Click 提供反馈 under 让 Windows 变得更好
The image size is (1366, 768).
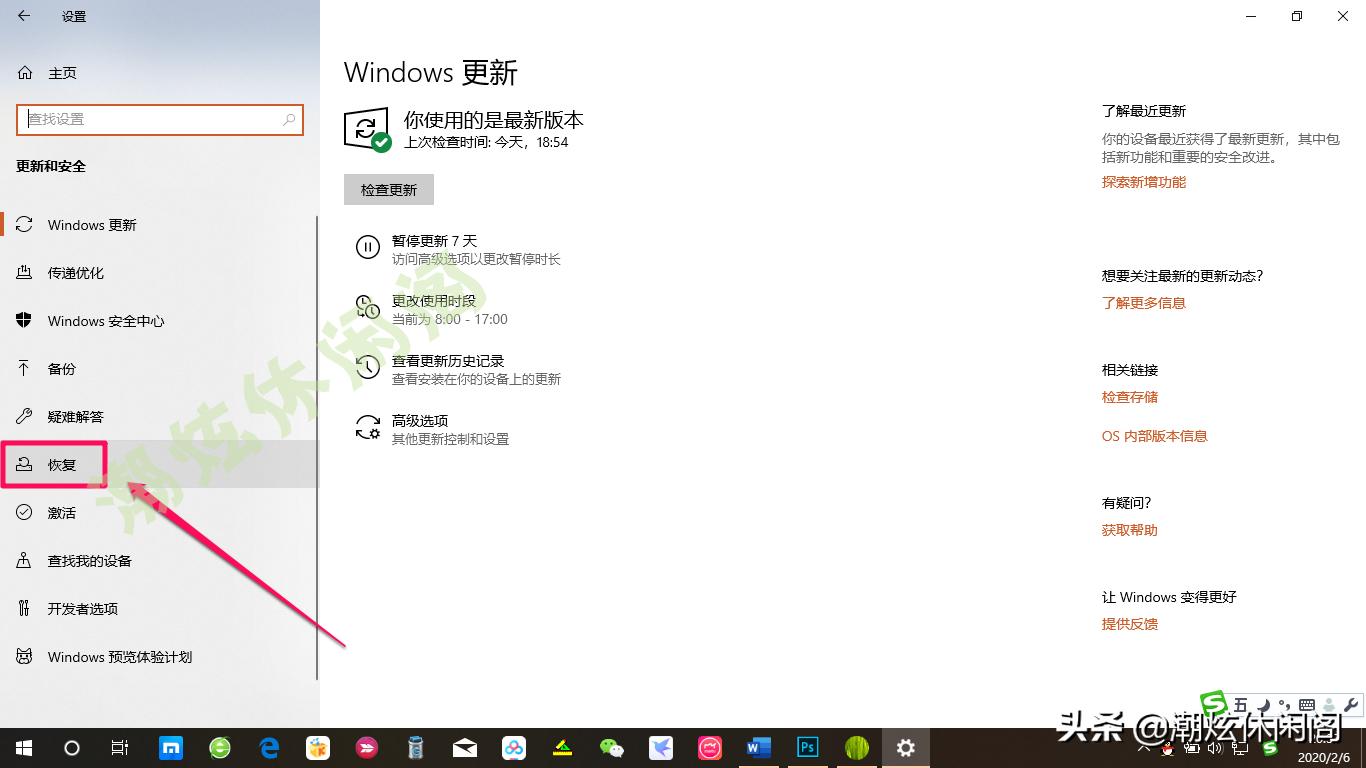click(x=1129, y=623)
